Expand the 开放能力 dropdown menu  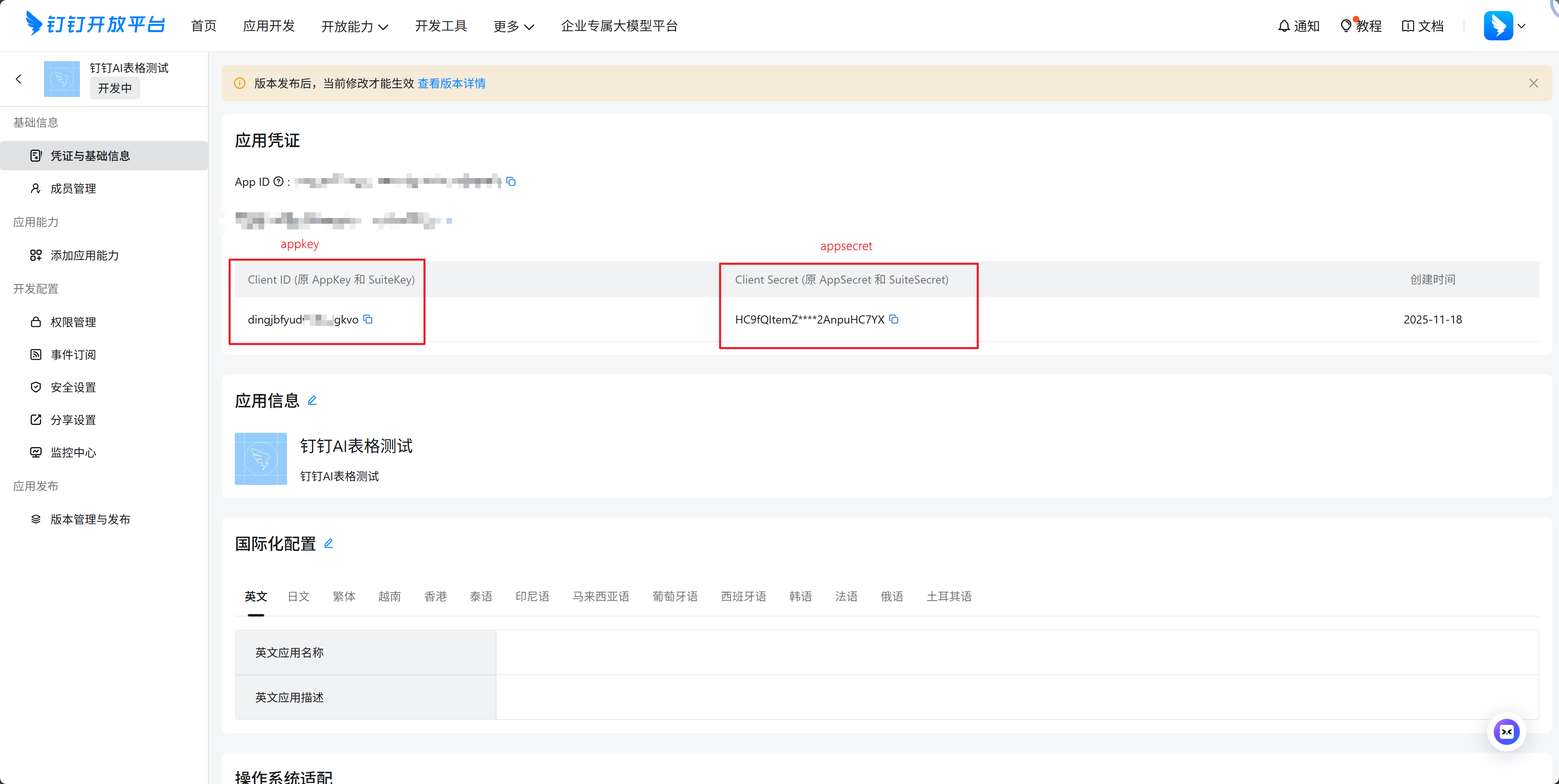coord(355,26)
